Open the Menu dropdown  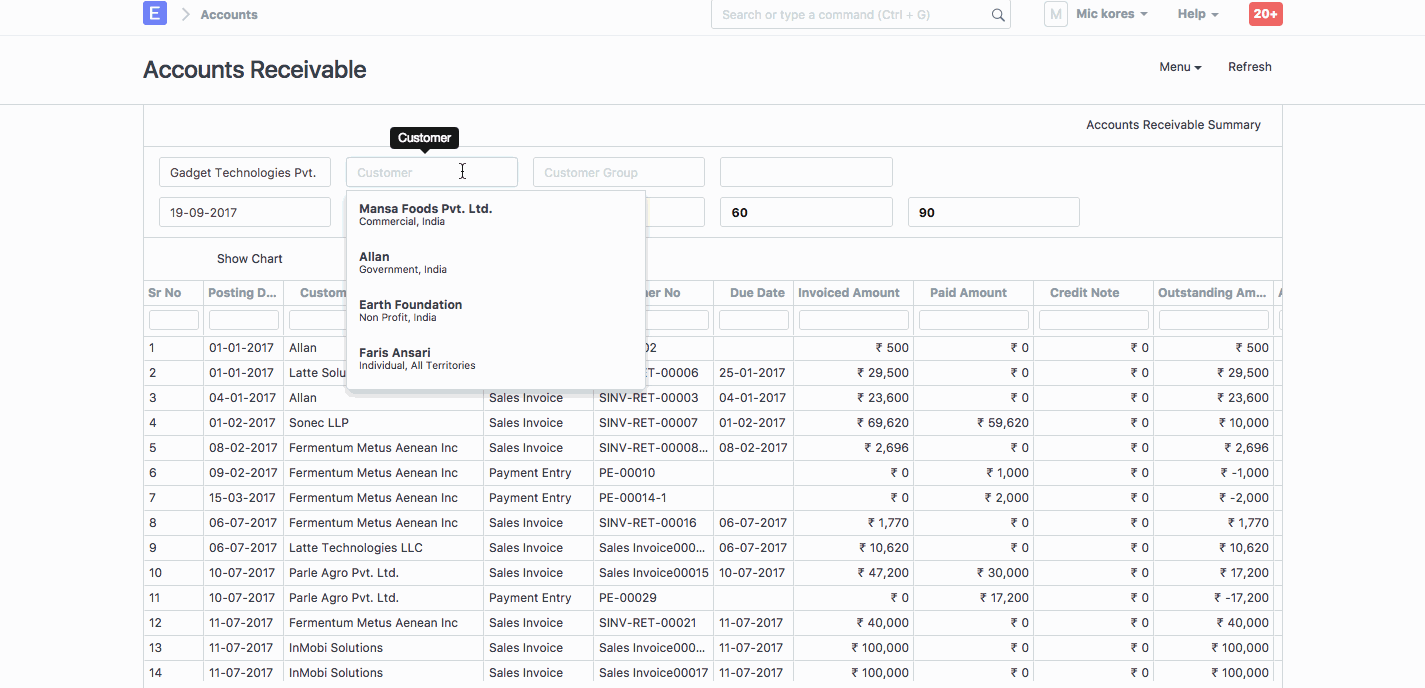point(1180,67)
